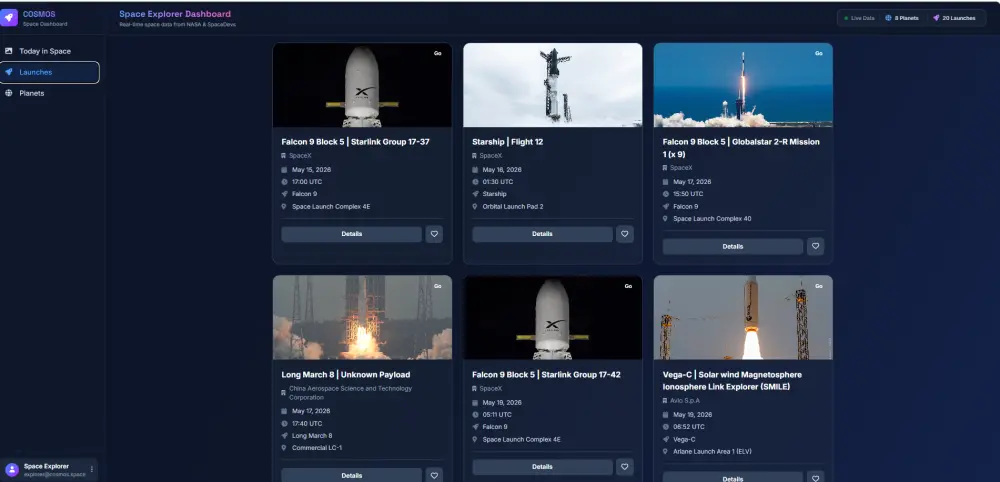1000x482 pixels.
Task: Click the 20 Launches badge
Action: [x=954, y=18]
